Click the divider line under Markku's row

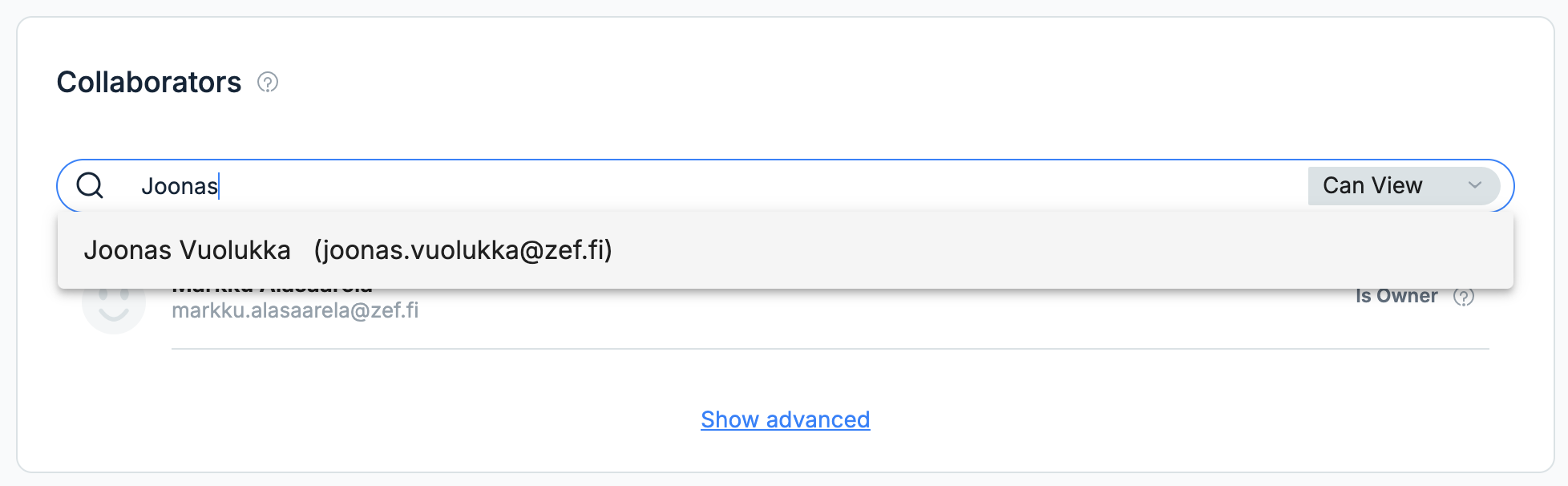click(x=830, y=349)
